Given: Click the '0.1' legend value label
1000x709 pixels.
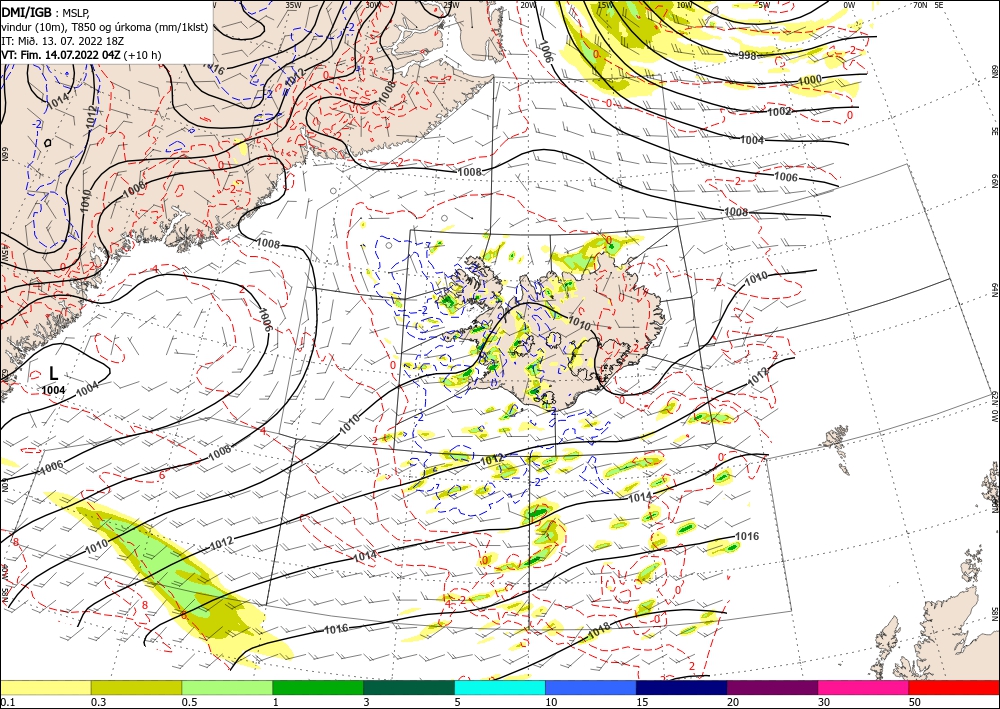Looking at the screenshot, I should (x=6, y=702).
